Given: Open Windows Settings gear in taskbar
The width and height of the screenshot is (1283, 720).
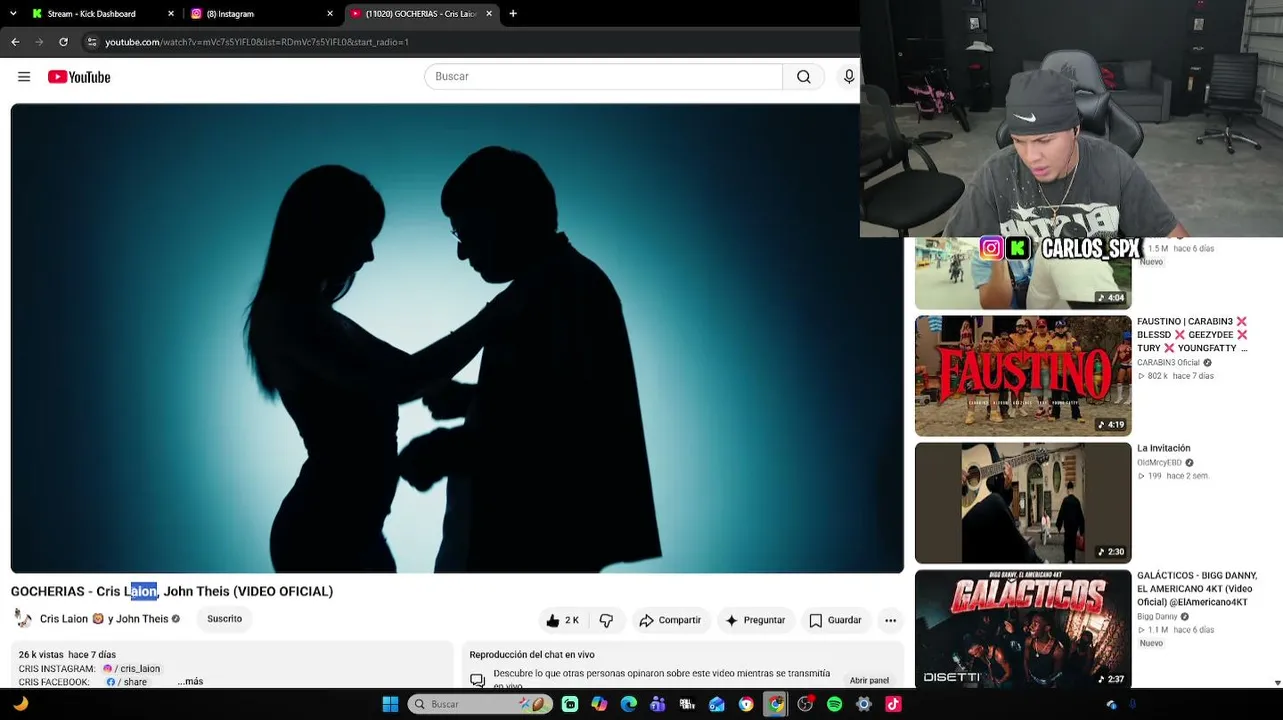Looking at the screenshot, I should point(864,704).
